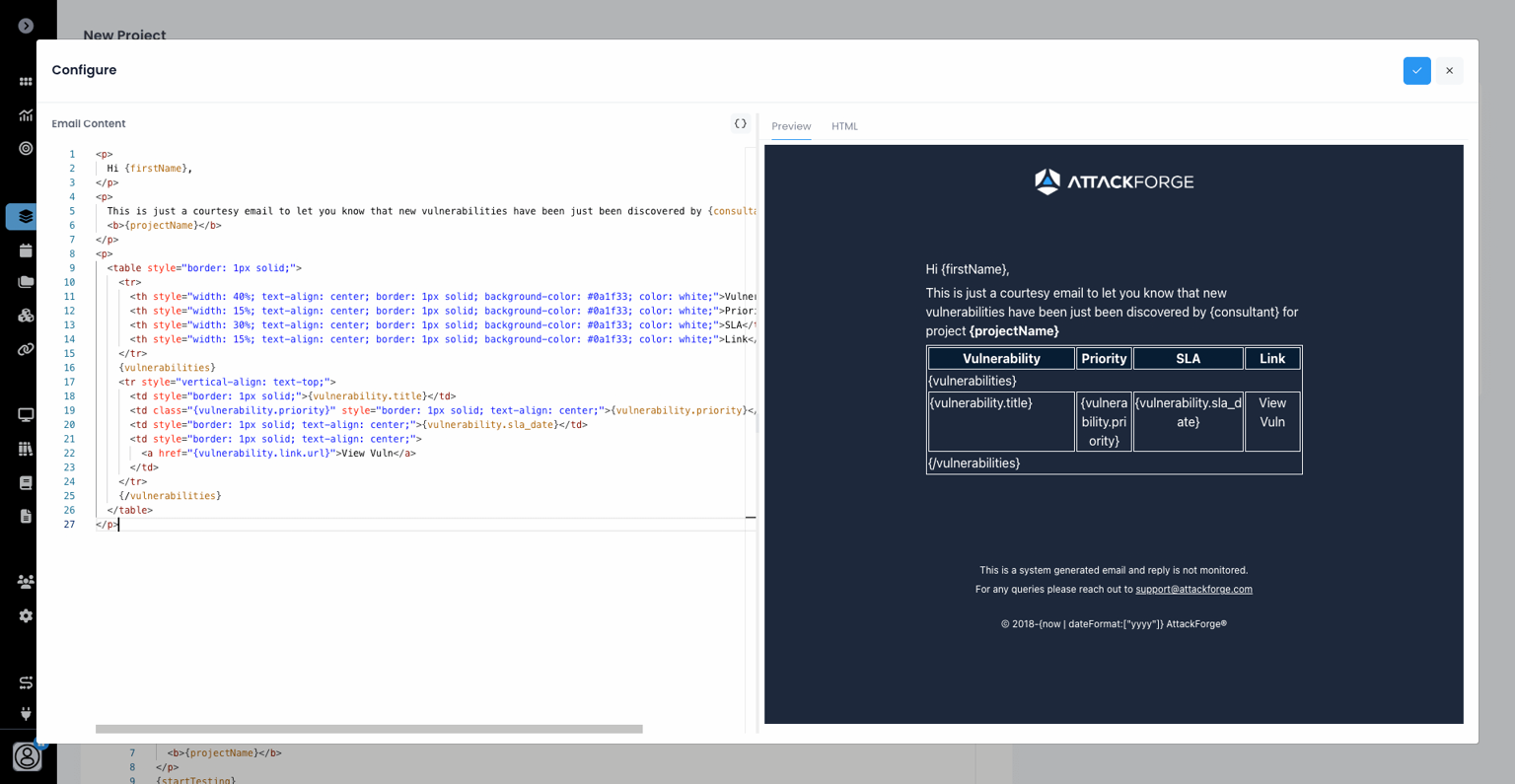Click the code line with {projectName} in bold tags
Screen dimensions: 1515x784
tap(164, 226)
